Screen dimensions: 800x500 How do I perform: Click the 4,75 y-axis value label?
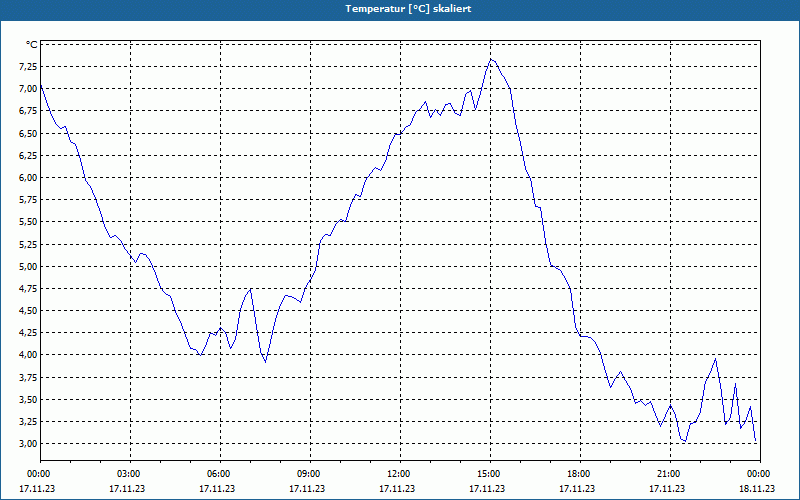click(30, 288)
